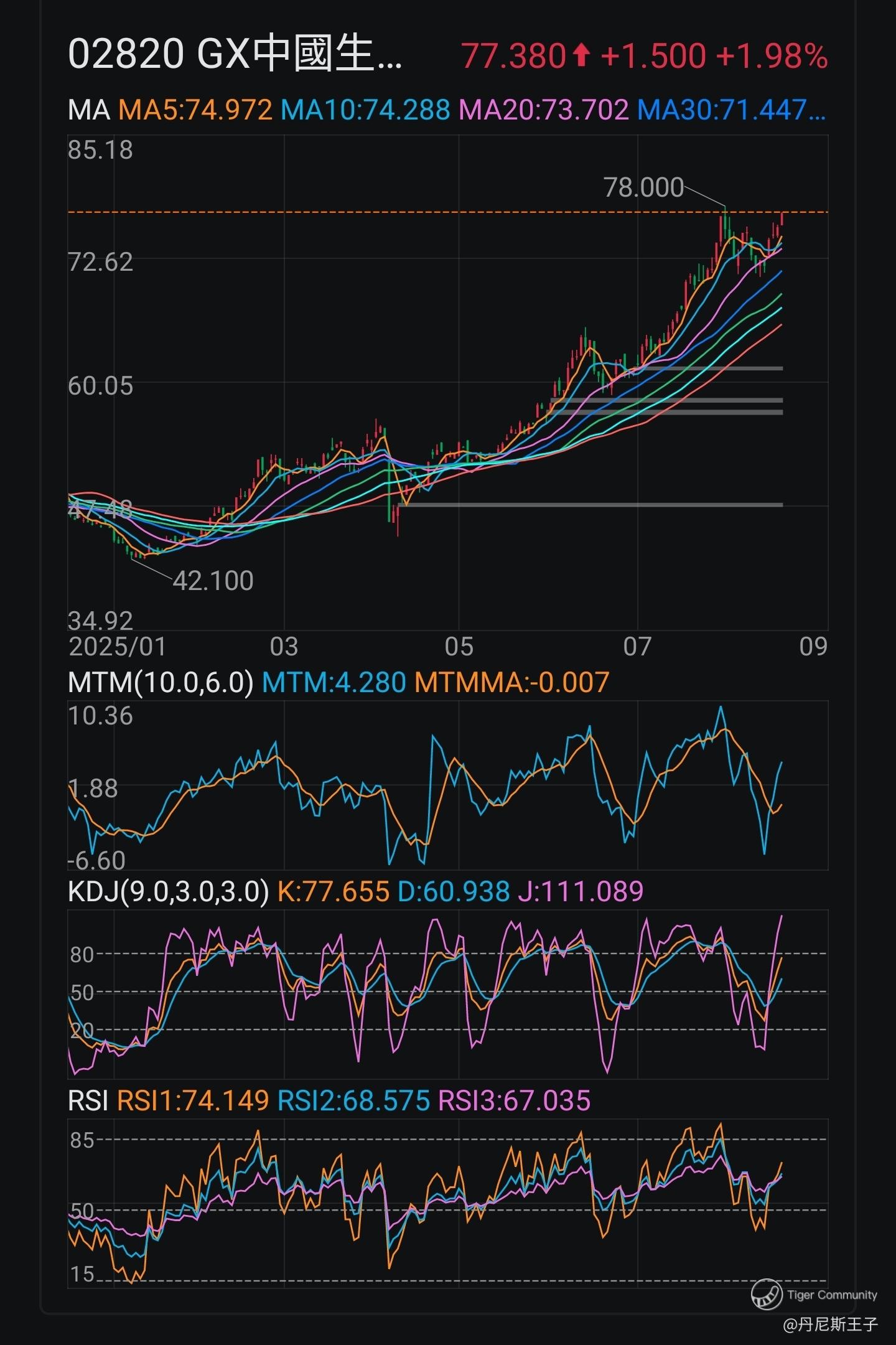Click the 09 month axis label
The height and width of the screenshot is (1345, 896).
tap(813, 646)
